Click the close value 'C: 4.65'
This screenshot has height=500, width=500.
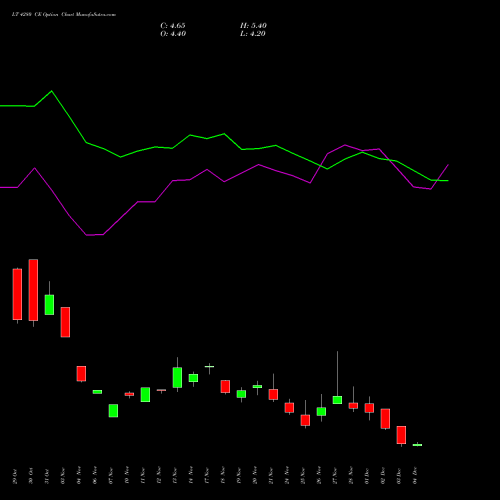(173, 26)
